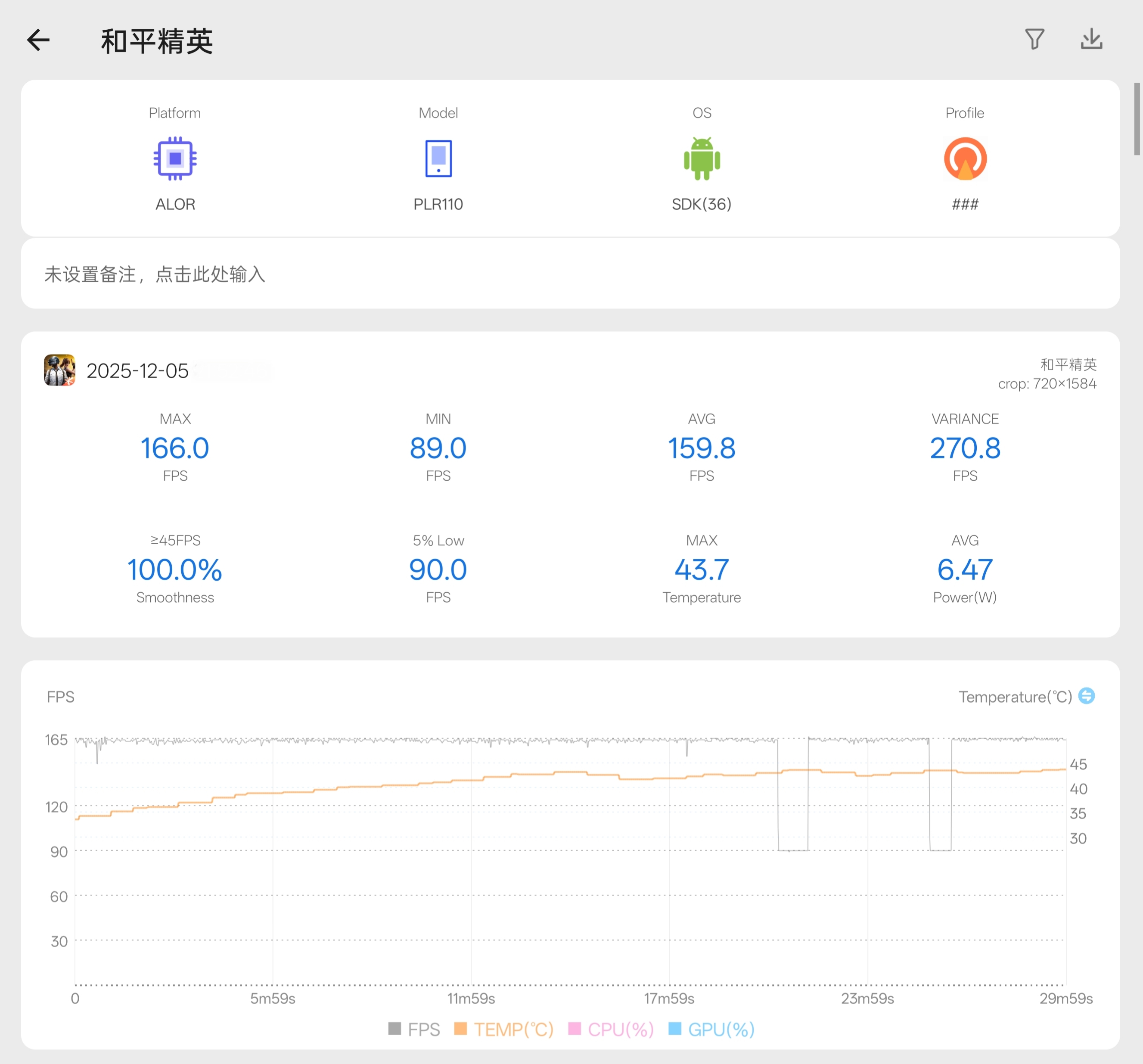
Task: Click the Android SDK(36) icon
Action: pos(702,158)
